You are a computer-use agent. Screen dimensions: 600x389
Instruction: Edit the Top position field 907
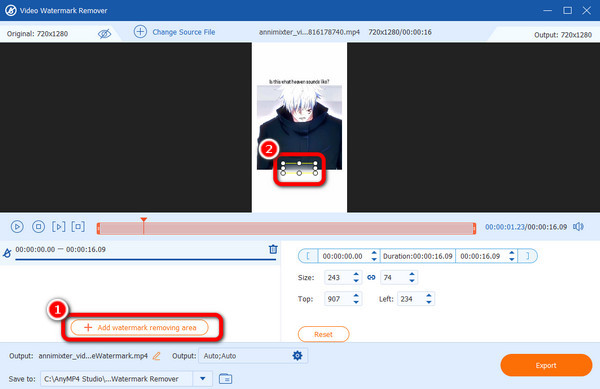(x=338, y=299)
